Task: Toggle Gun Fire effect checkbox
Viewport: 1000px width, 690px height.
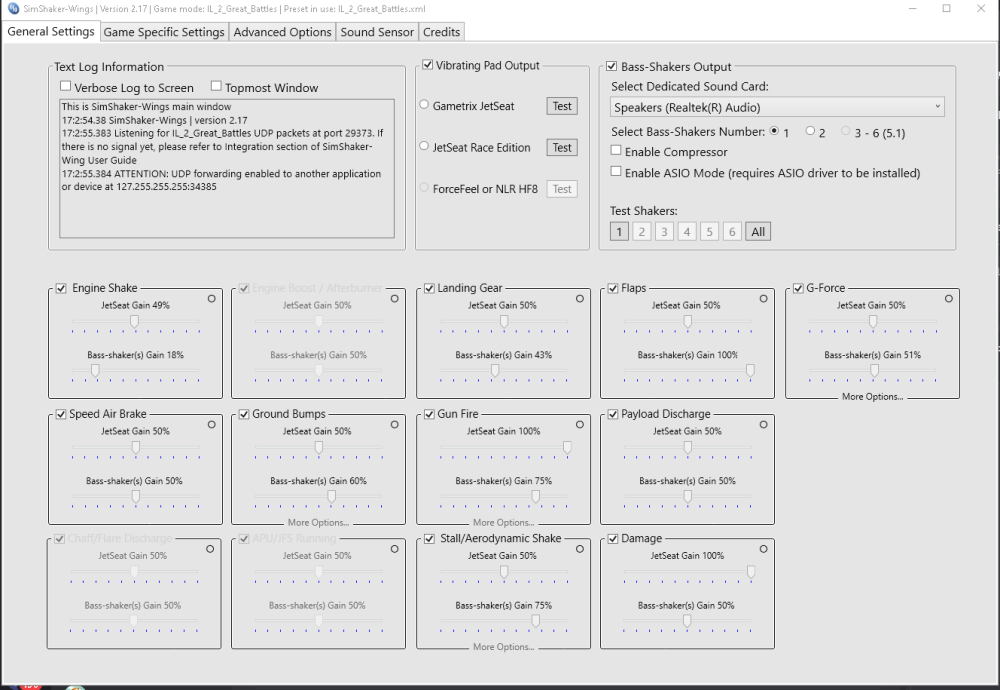Action: point(429,415)
